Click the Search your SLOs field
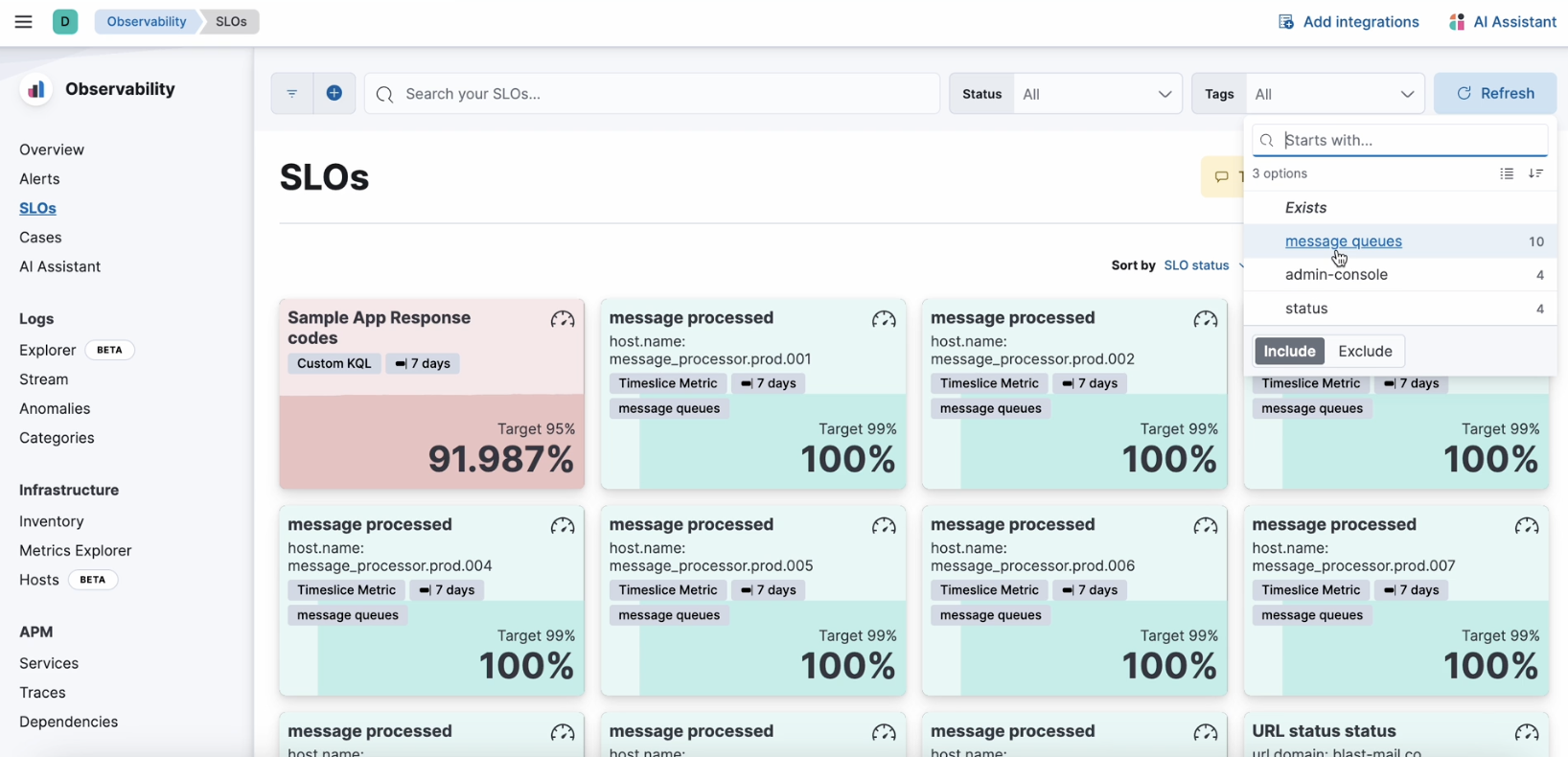 652,94
